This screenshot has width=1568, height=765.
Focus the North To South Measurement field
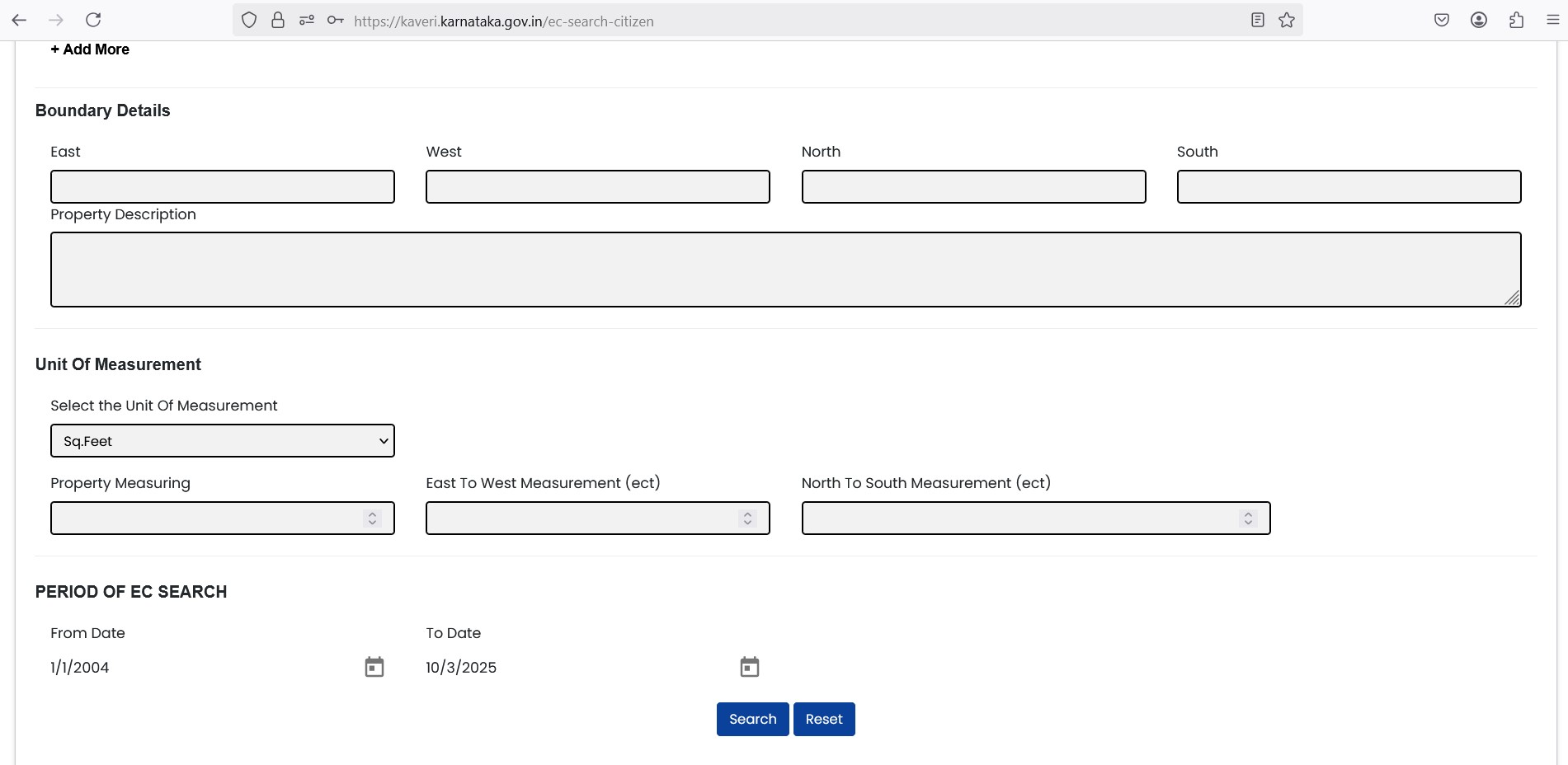pyautogui.click(x=1036, y=519)
